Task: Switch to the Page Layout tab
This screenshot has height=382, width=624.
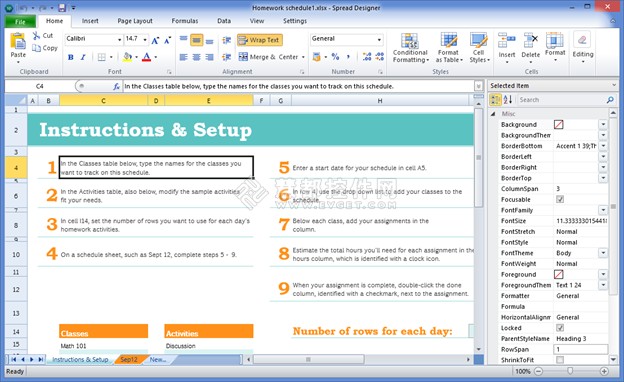Action: click(135, 21)
